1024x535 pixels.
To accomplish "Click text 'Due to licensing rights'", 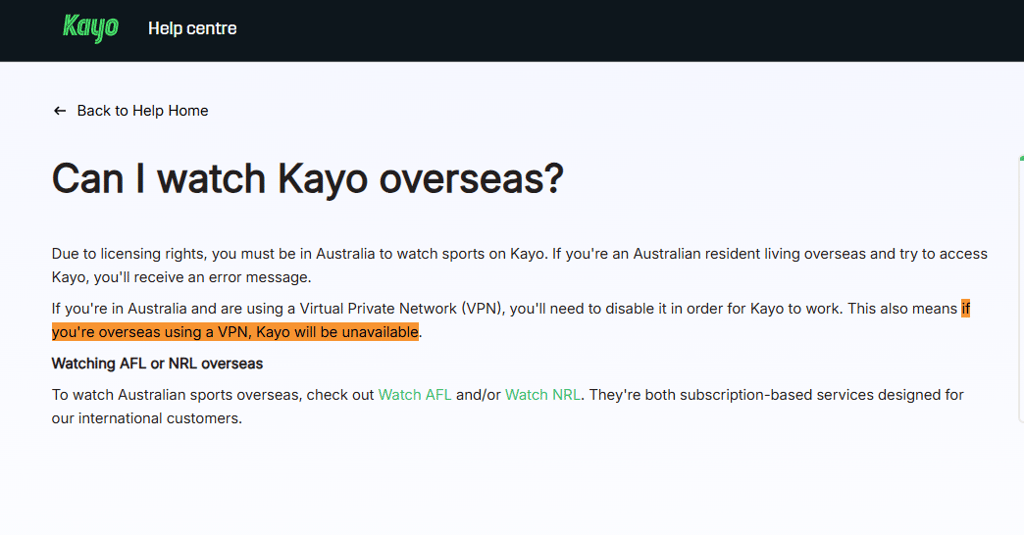I will click(x=128, y=254).
